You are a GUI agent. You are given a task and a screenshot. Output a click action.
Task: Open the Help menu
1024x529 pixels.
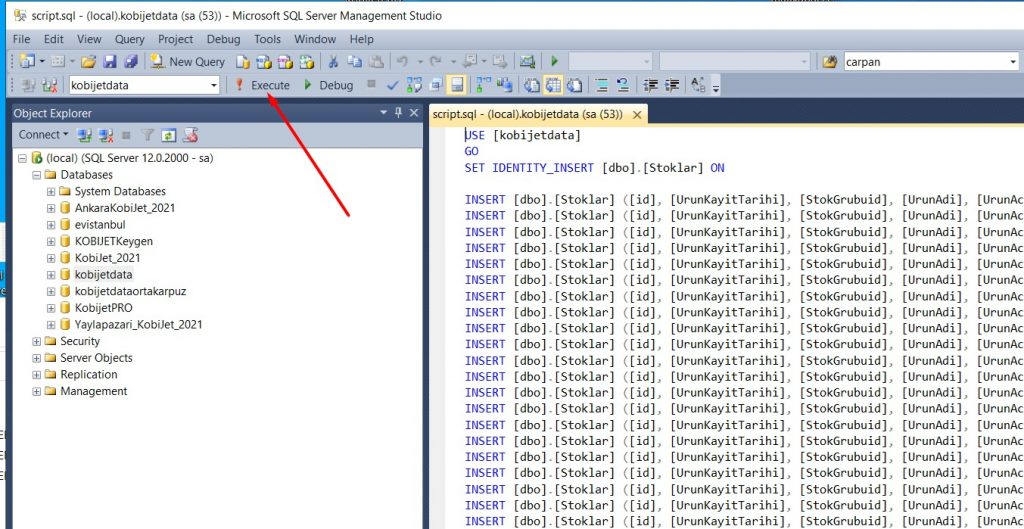click(361, 39)
